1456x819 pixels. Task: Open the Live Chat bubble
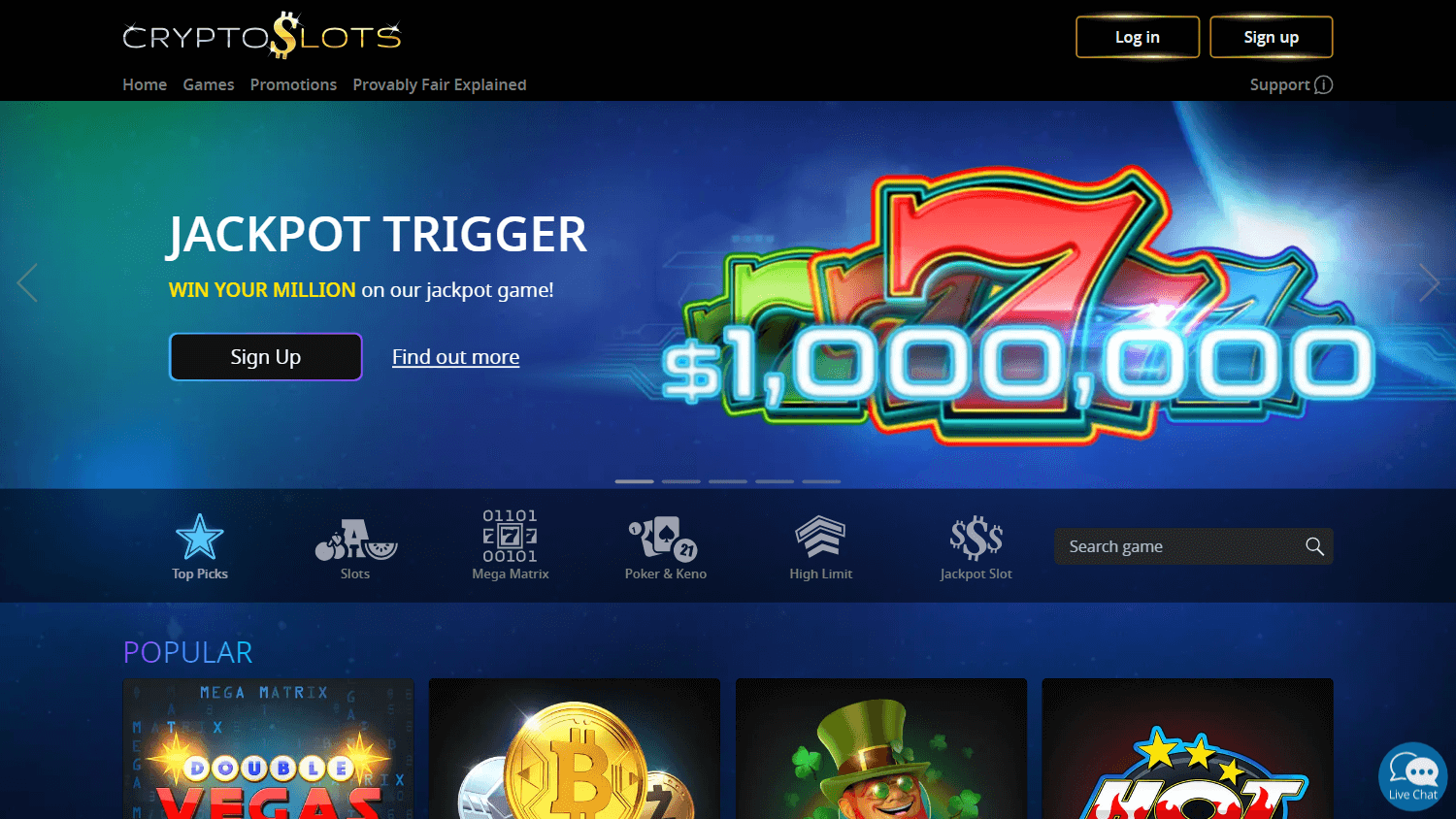pos(1413,776)
